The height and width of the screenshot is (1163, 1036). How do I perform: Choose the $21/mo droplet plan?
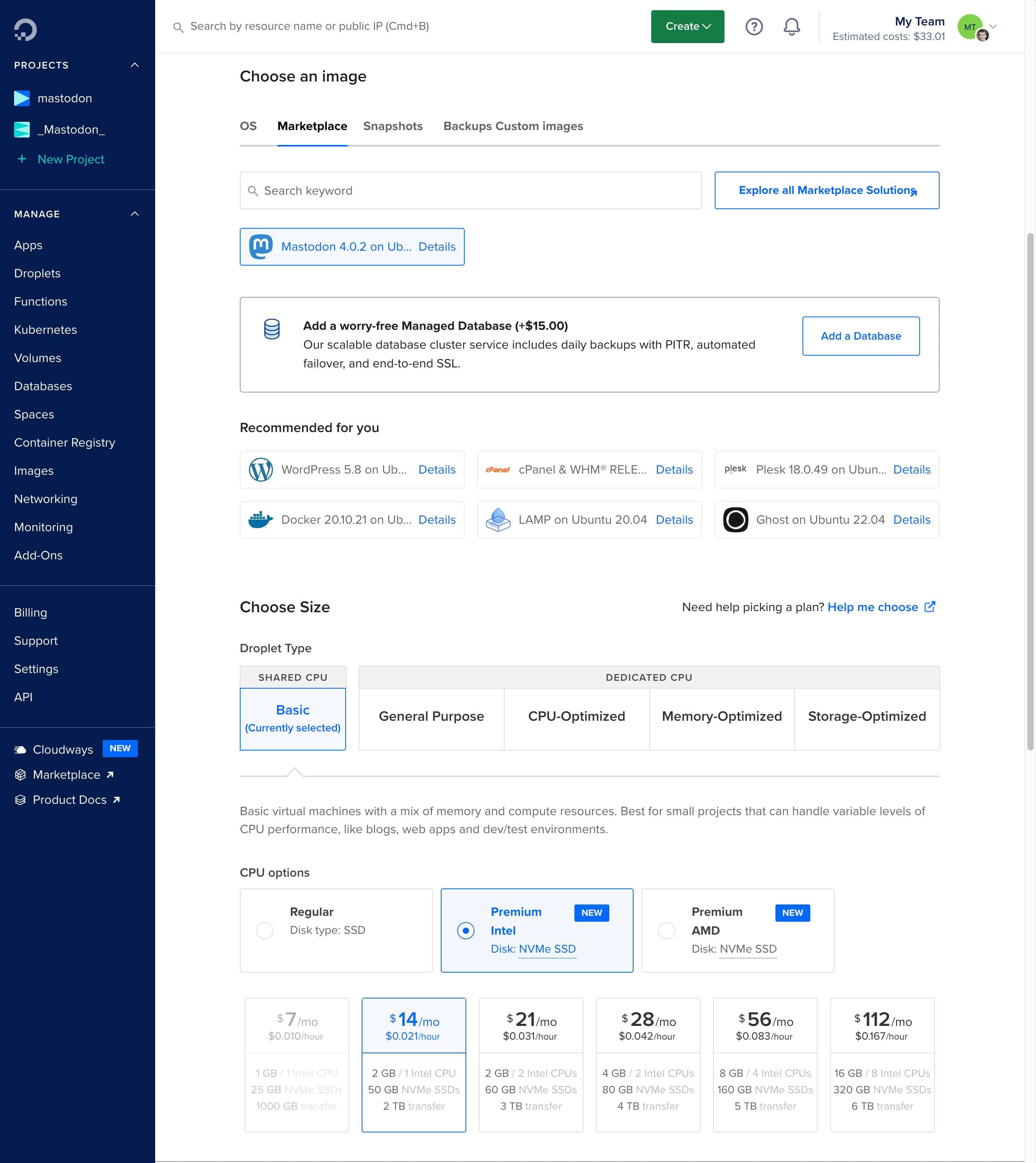531,1065
